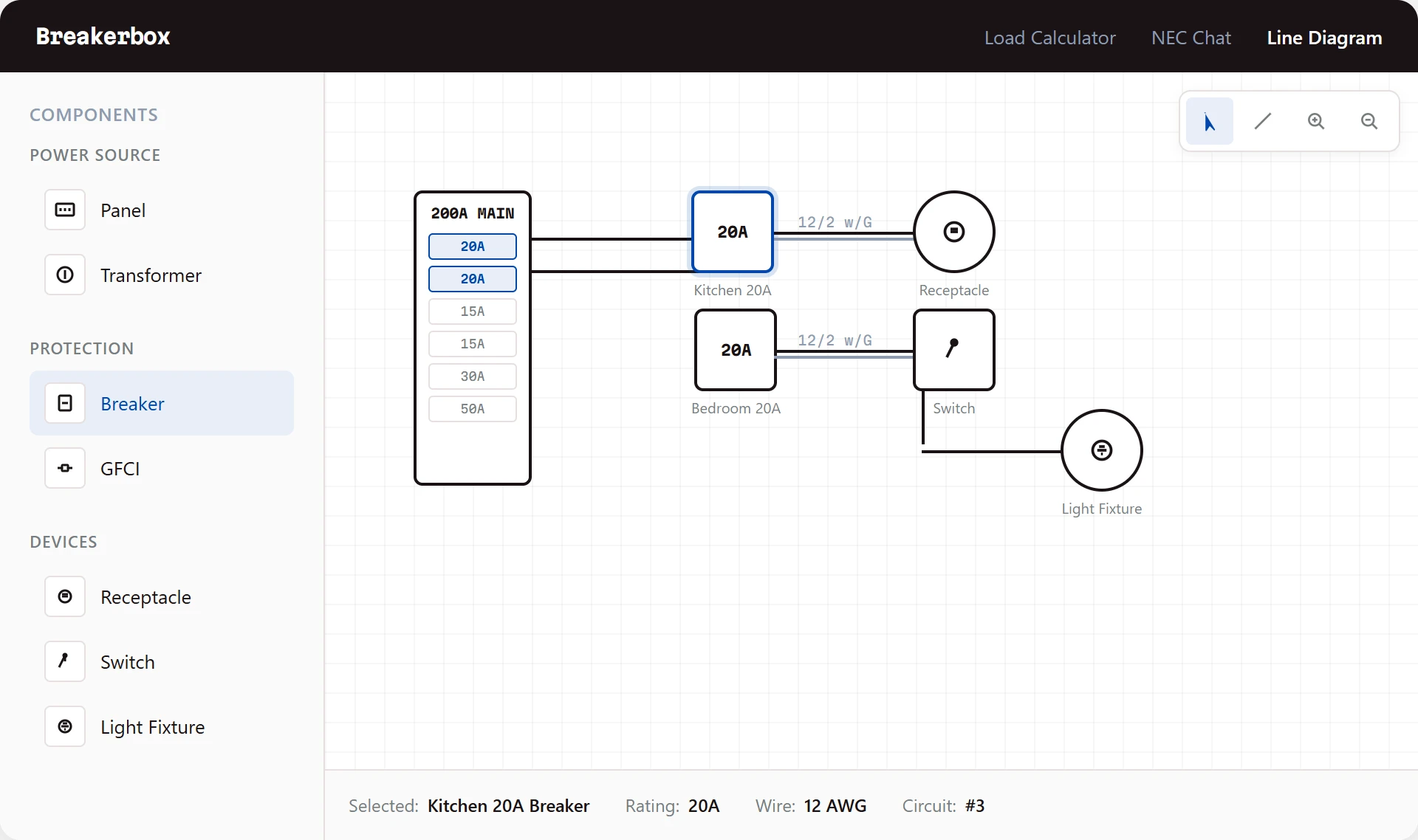Click the Kitchen 20A caption
1418x840 pixels.
click(x=732, y=290)
